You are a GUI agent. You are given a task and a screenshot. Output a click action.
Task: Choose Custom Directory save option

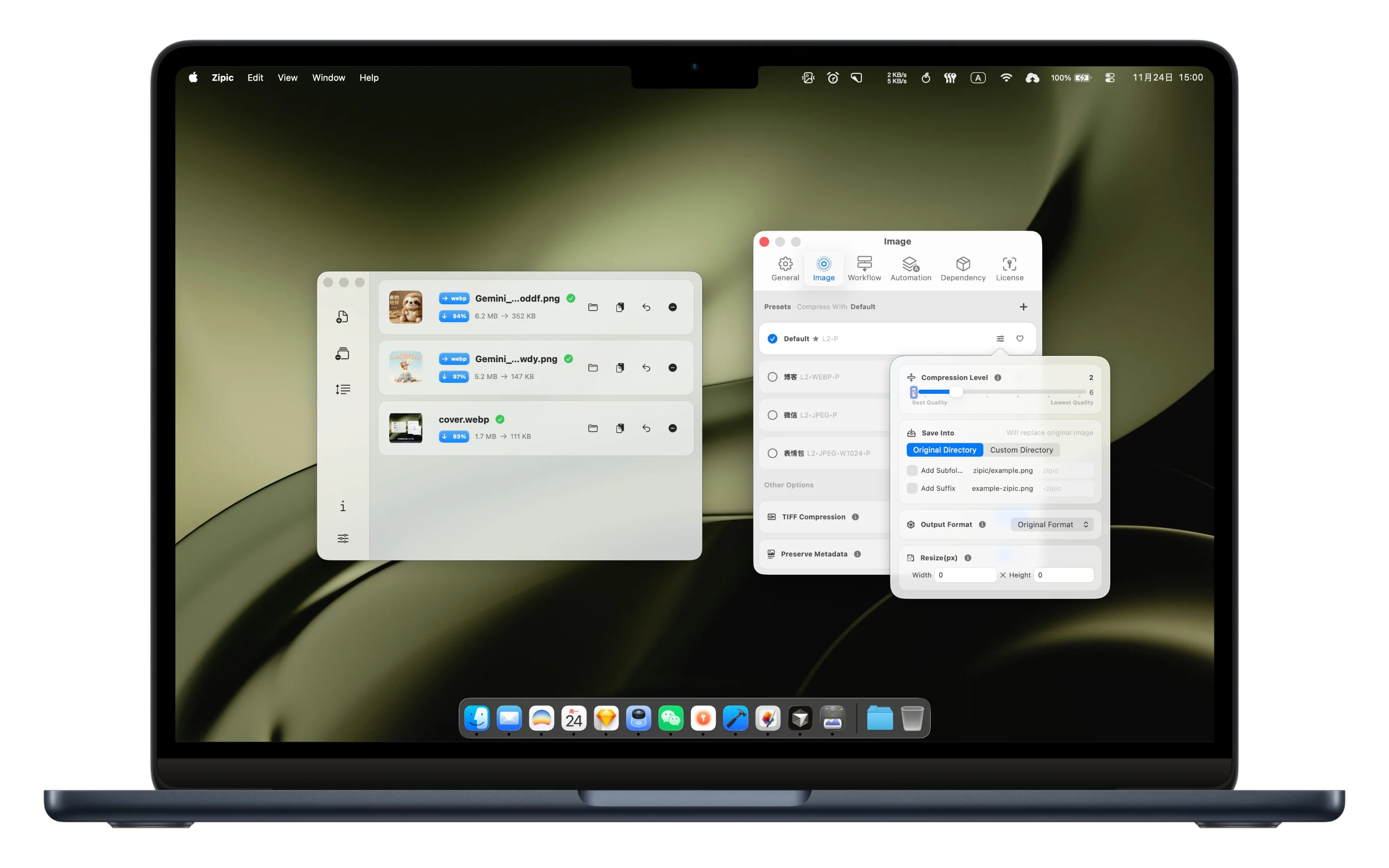pyautogui.click(x=1021, y=450)
